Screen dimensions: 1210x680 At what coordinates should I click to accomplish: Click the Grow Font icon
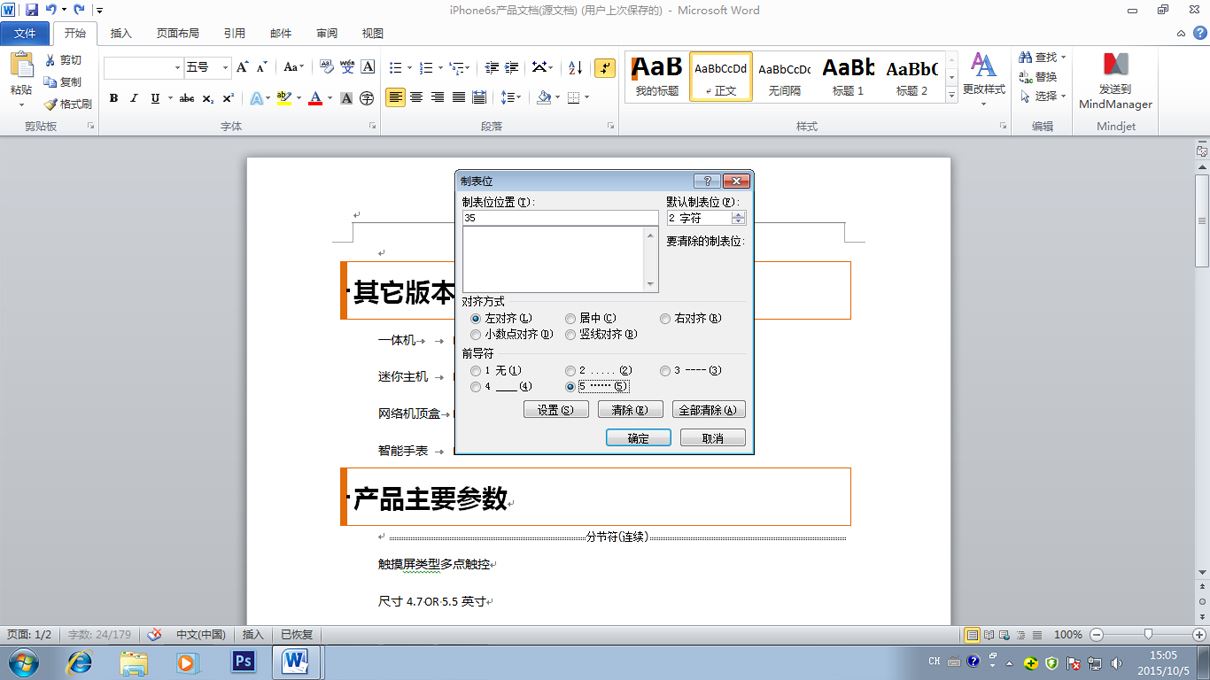click(x=242, y=67)
